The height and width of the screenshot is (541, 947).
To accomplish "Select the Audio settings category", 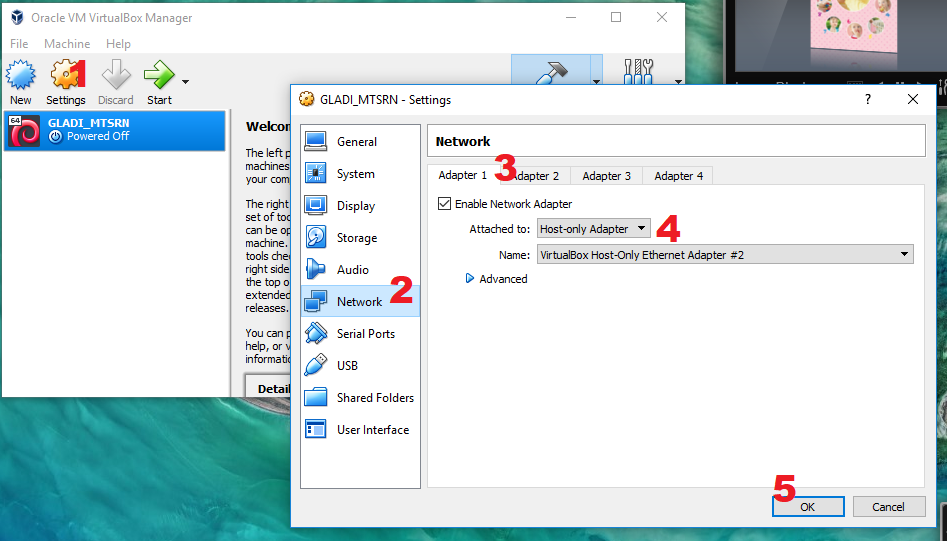I will pos(360,270).
